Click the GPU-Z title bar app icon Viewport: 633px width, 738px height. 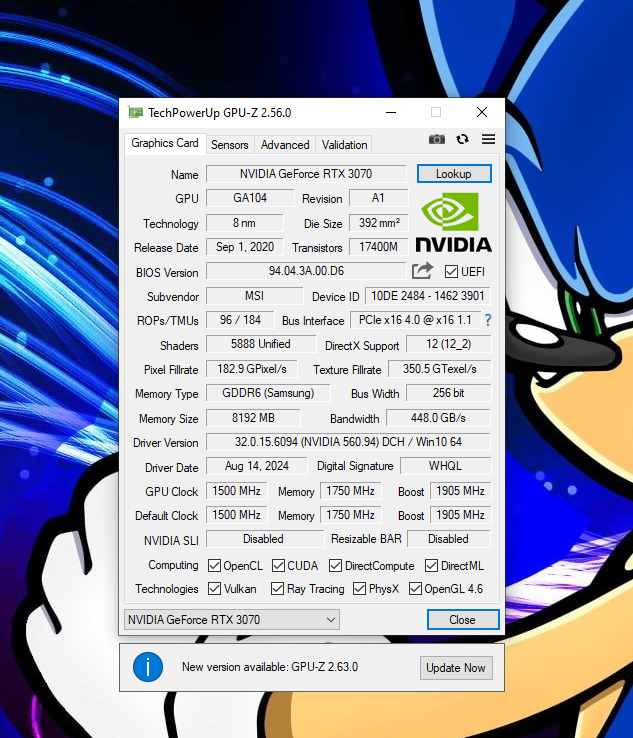click(136, 112)
